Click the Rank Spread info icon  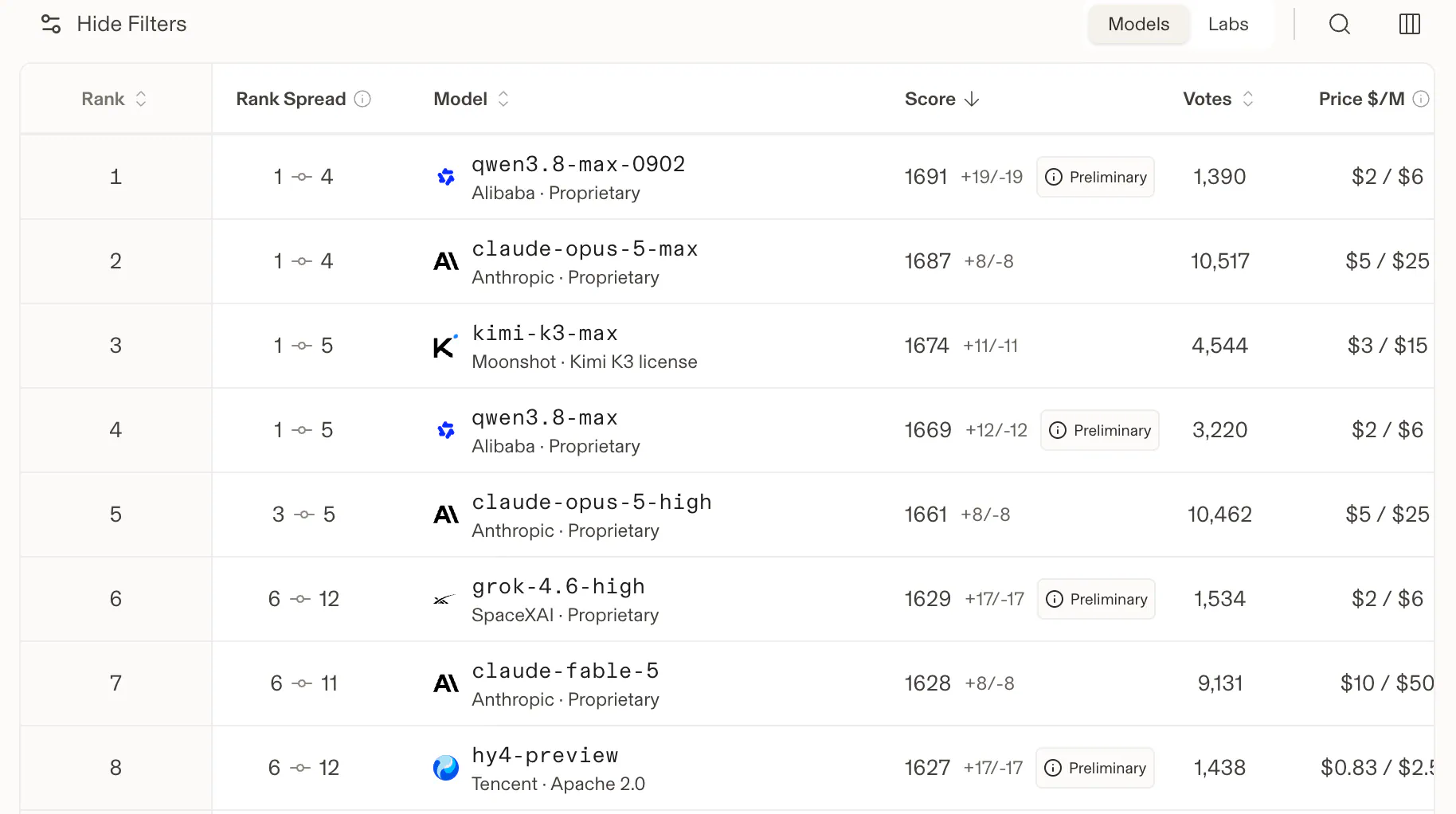tap(362, 99)
